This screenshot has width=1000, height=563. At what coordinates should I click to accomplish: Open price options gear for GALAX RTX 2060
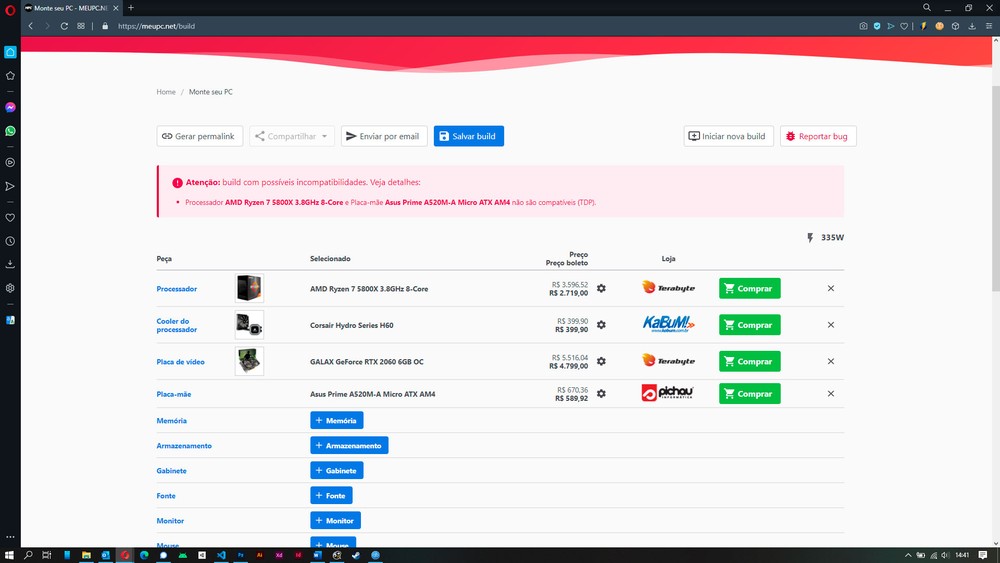coord(601,361)
